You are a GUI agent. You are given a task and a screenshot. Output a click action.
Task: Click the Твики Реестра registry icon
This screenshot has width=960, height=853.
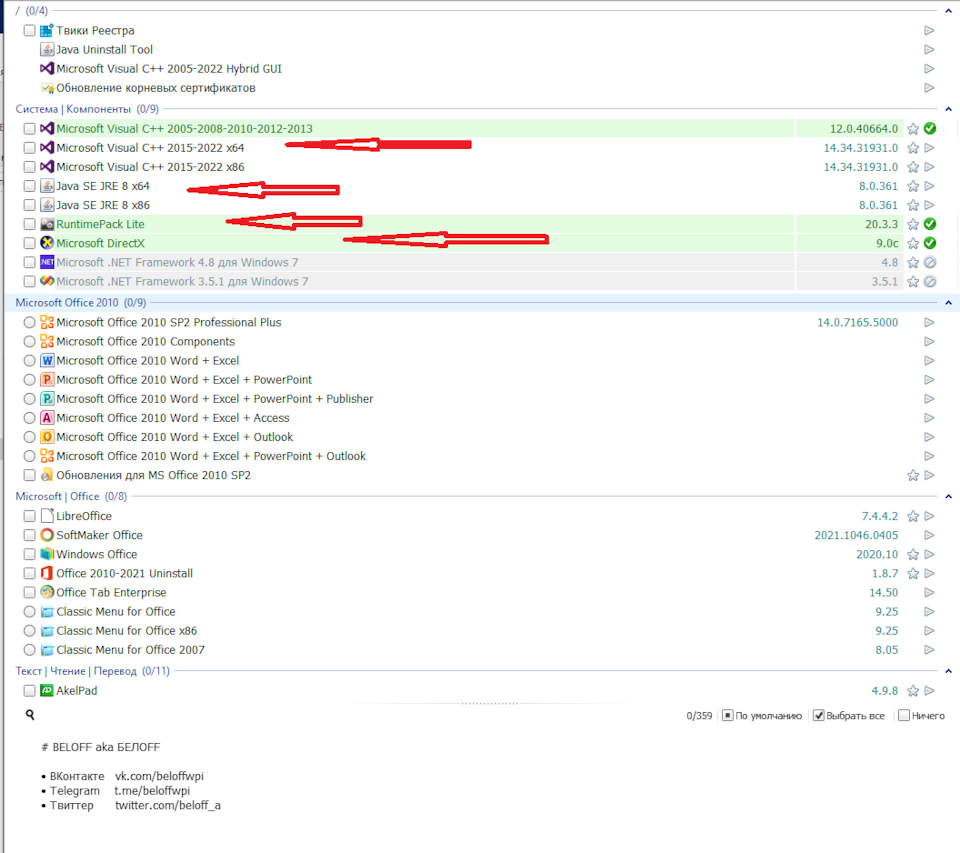[47, 30]
